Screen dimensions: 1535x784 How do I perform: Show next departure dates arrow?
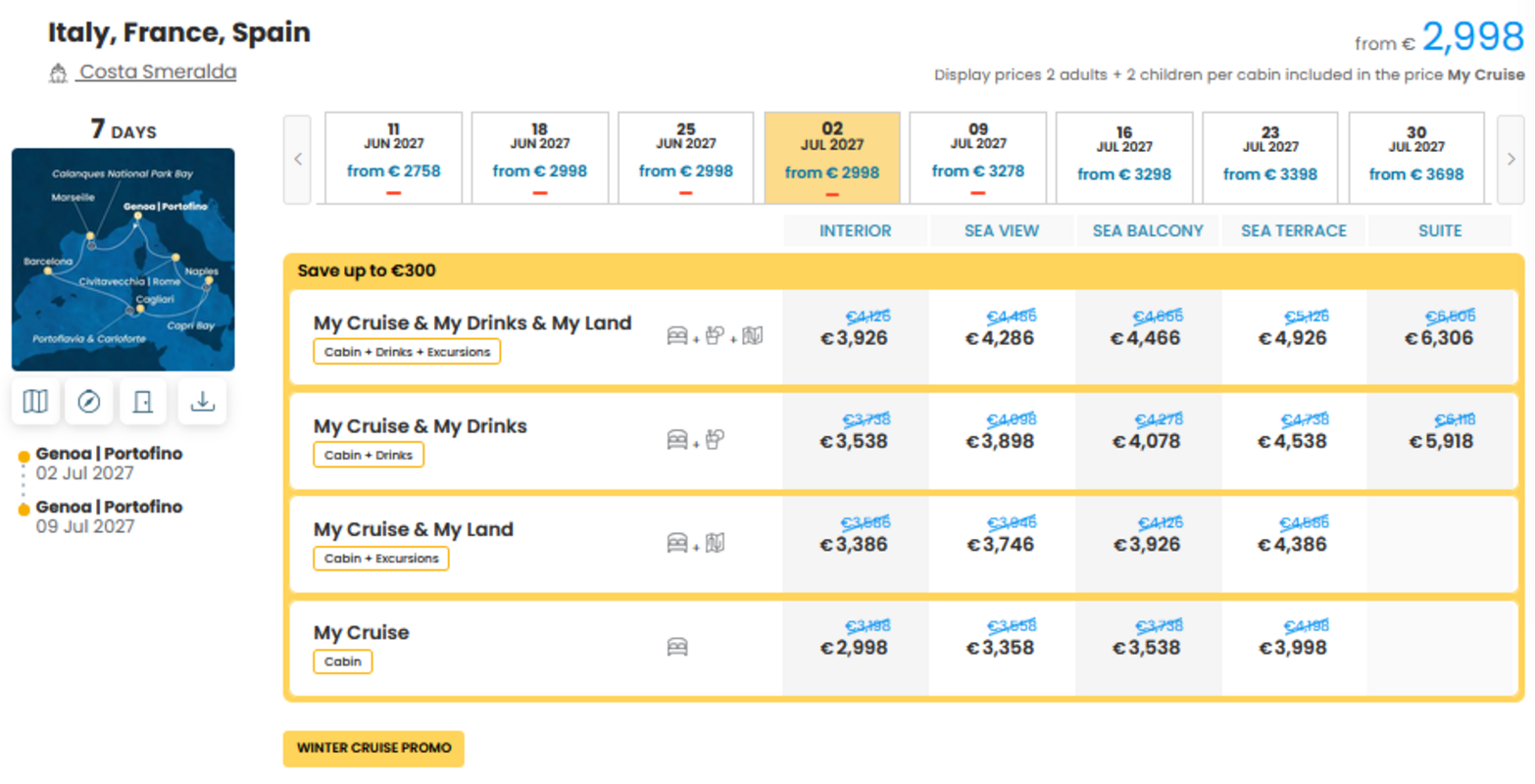[1510, 159]
